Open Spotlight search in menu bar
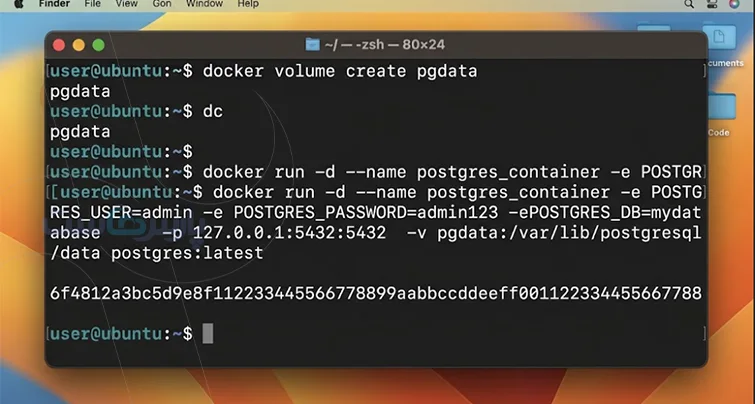 (x=689, y=4)
